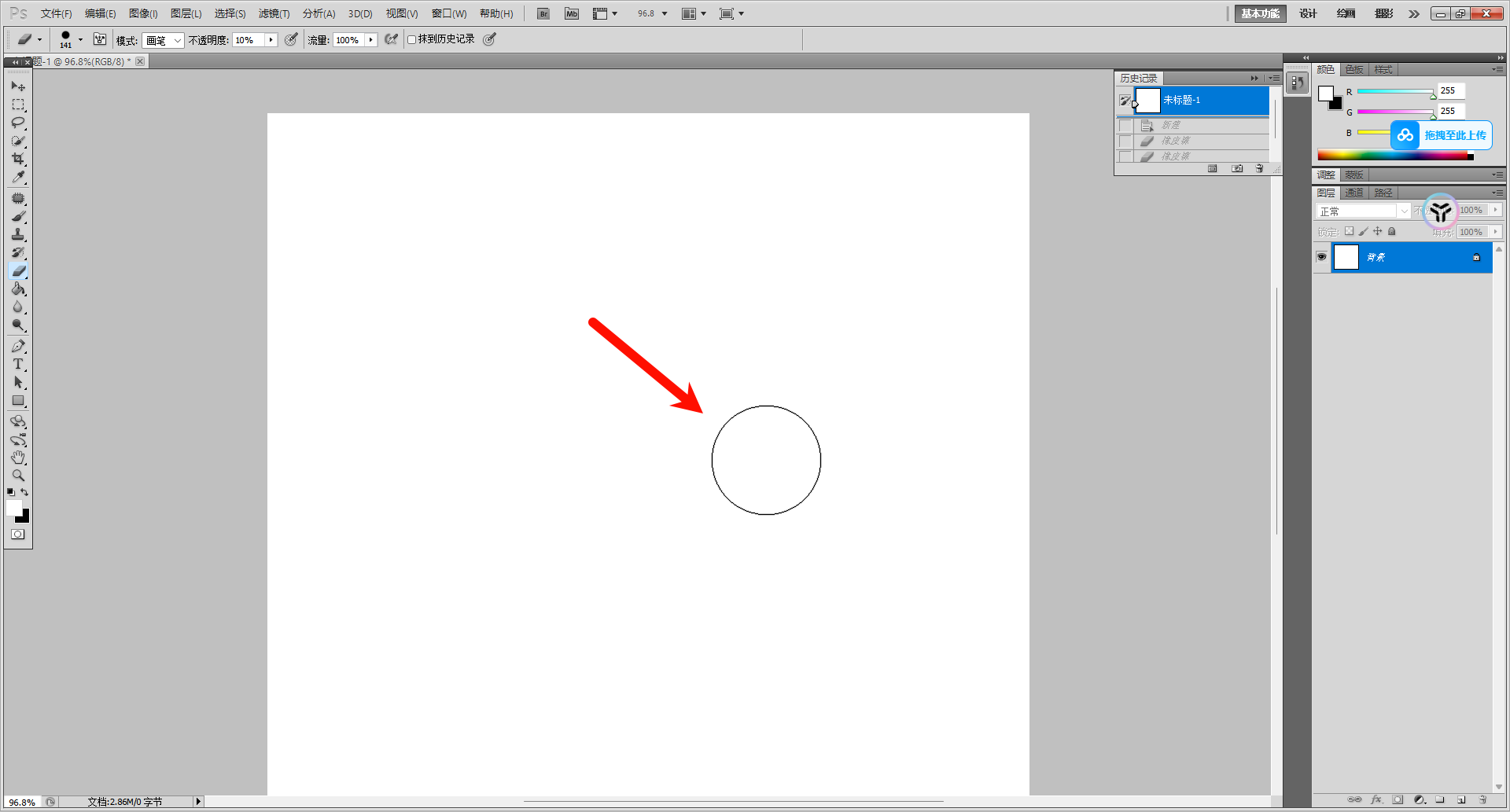Set history brush source for 未标题-1 snapshot

[1125, 101]
